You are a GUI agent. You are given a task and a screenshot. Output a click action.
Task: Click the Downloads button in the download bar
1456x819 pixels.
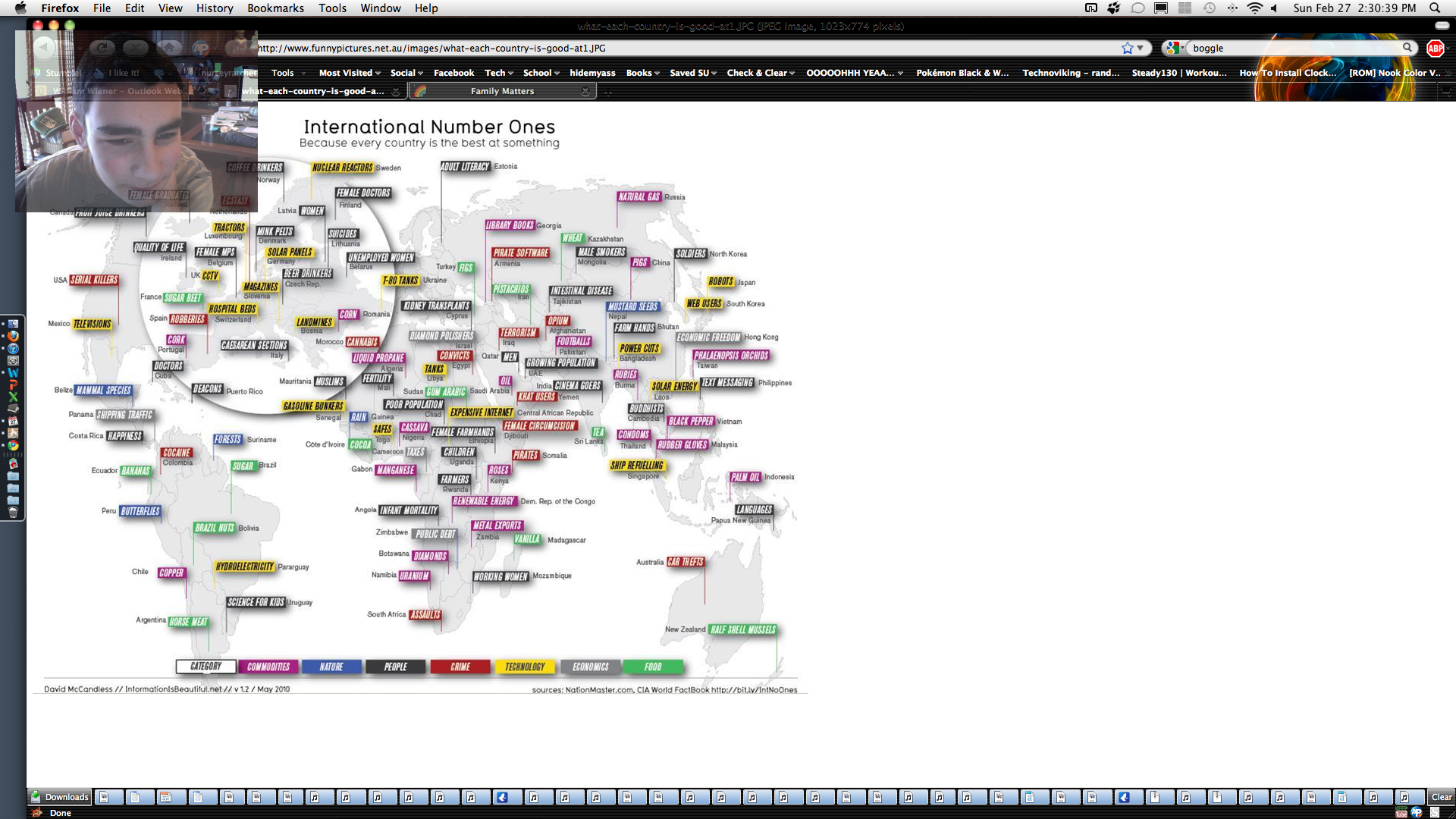click(60, 797)
